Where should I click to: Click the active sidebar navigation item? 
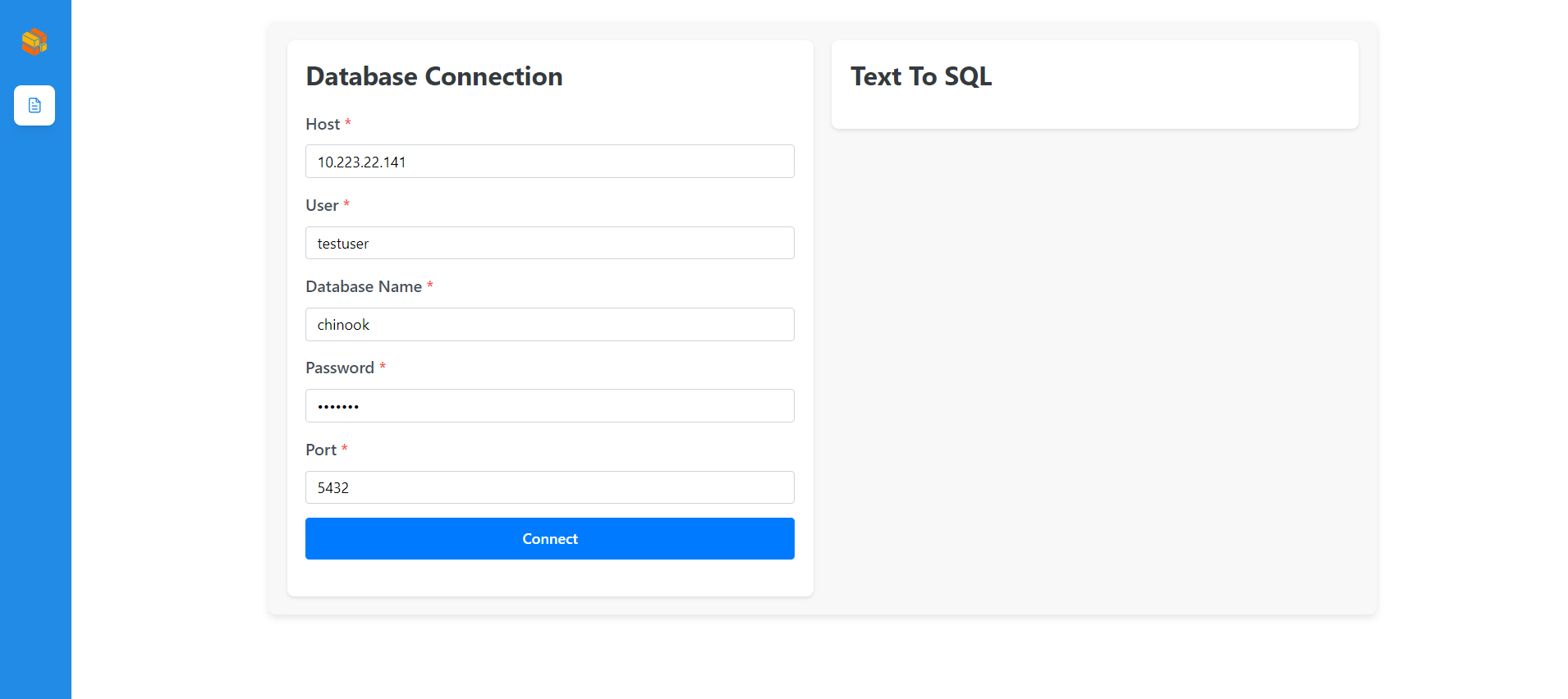pyautogui.click(x=34, y=105)
